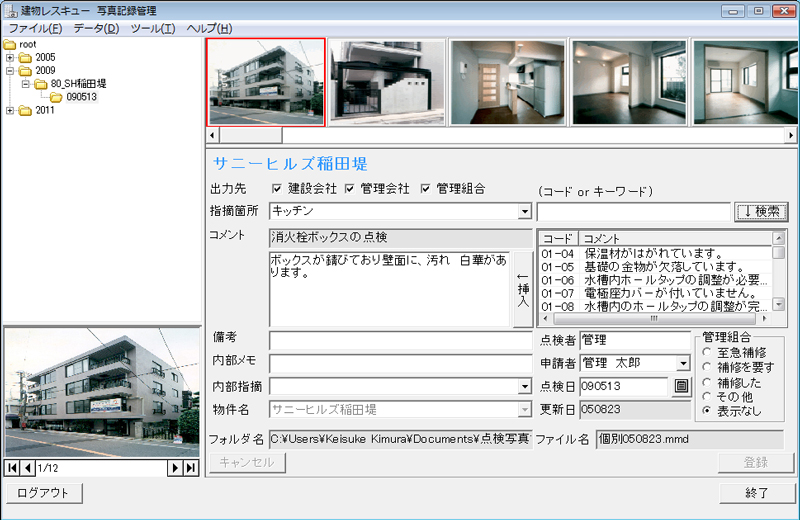Viewport: 800px width, 520px height.
Task: Click the 検索 button
Action: pos(761,211)
